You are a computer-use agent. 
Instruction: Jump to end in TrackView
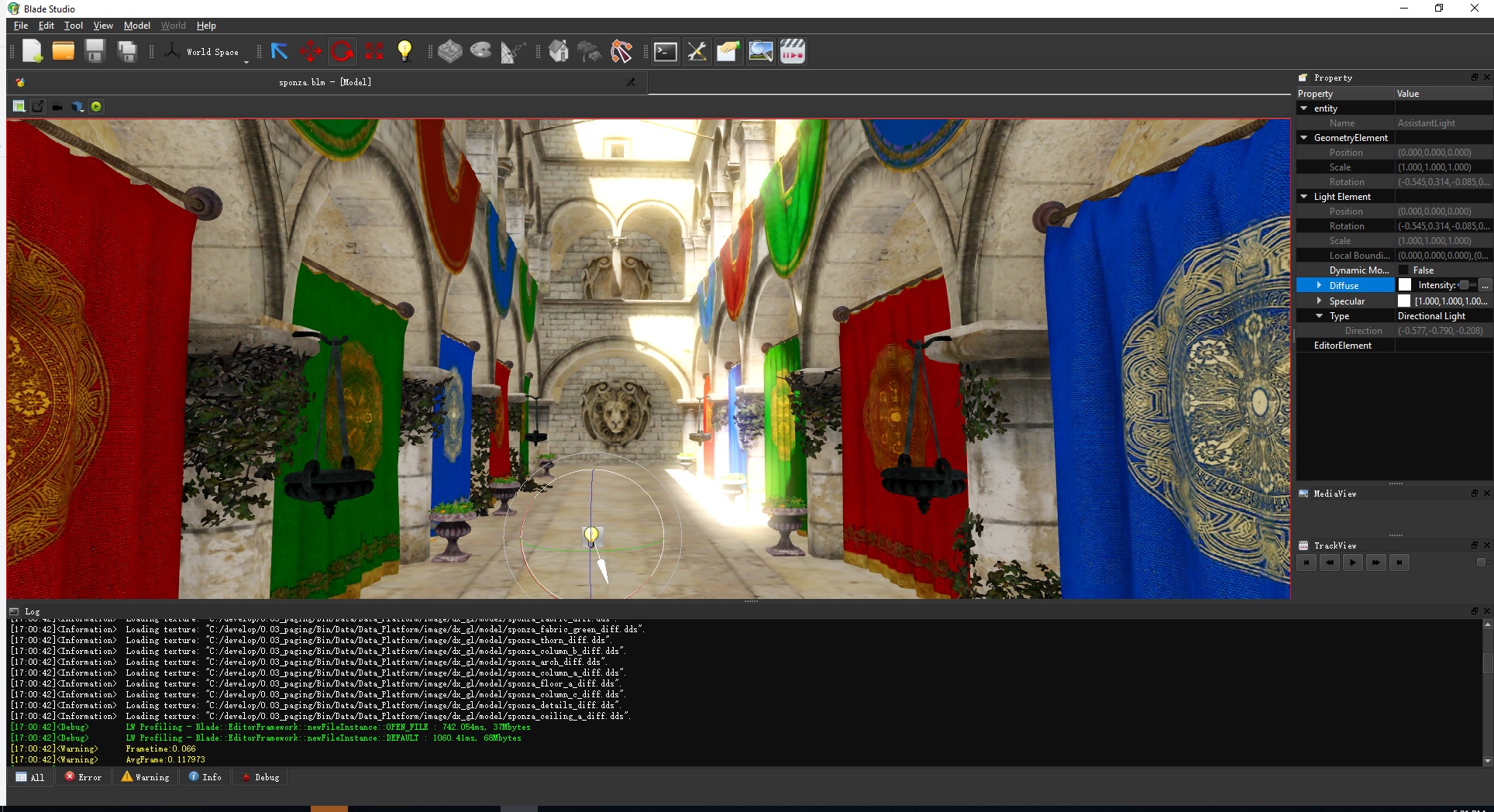(1399, 563)
